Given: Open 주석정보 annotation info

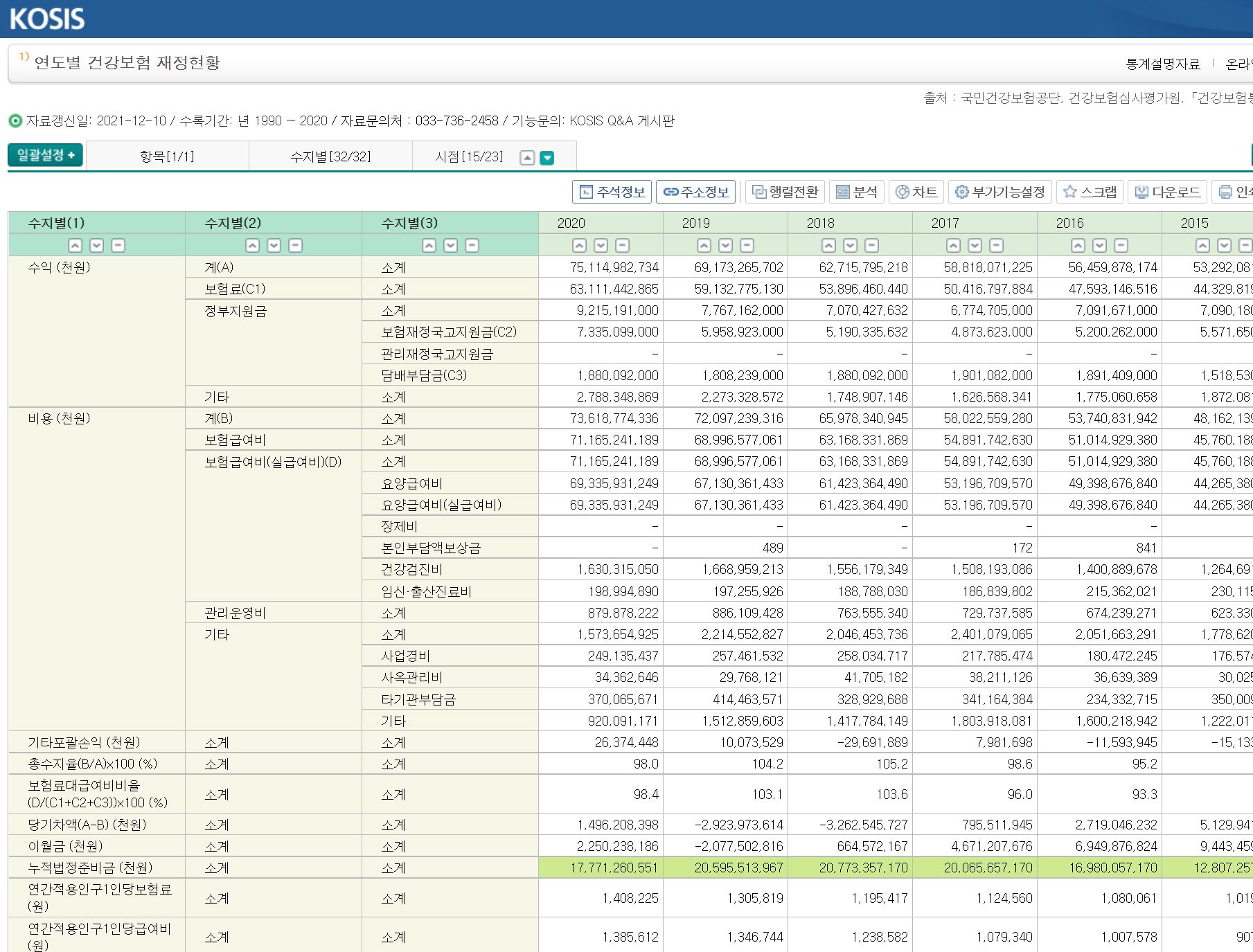Looking at the screenshot, I should (612, 192).
